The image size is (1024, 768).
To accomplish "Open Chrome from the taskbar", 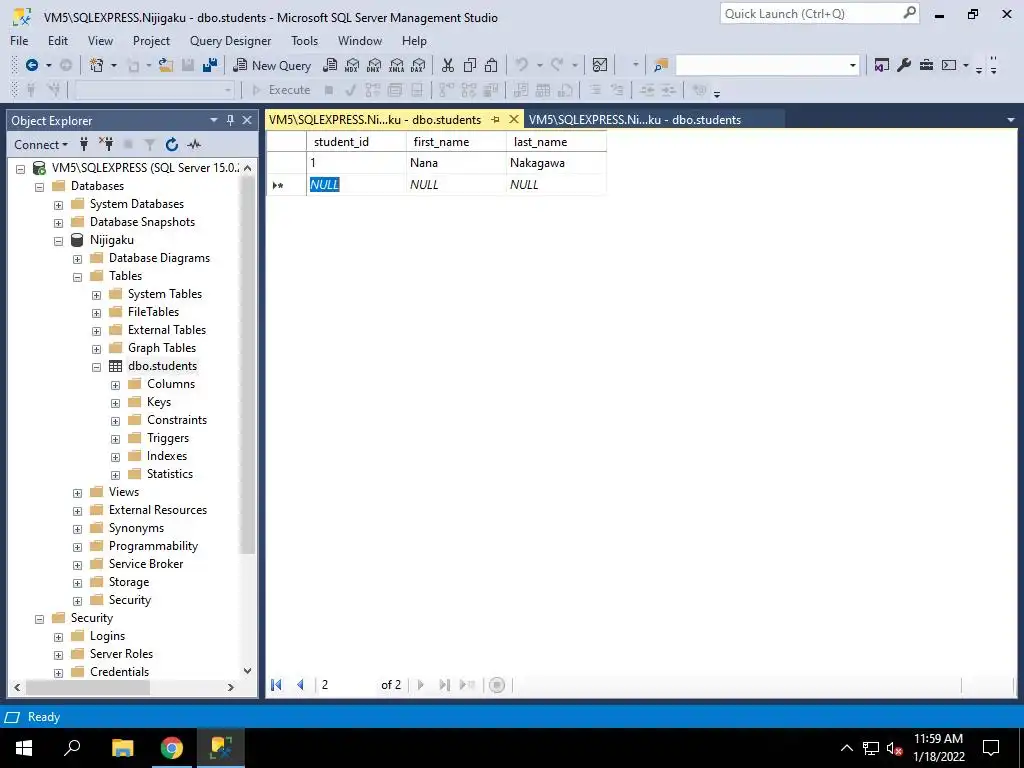I will [172, 748].
